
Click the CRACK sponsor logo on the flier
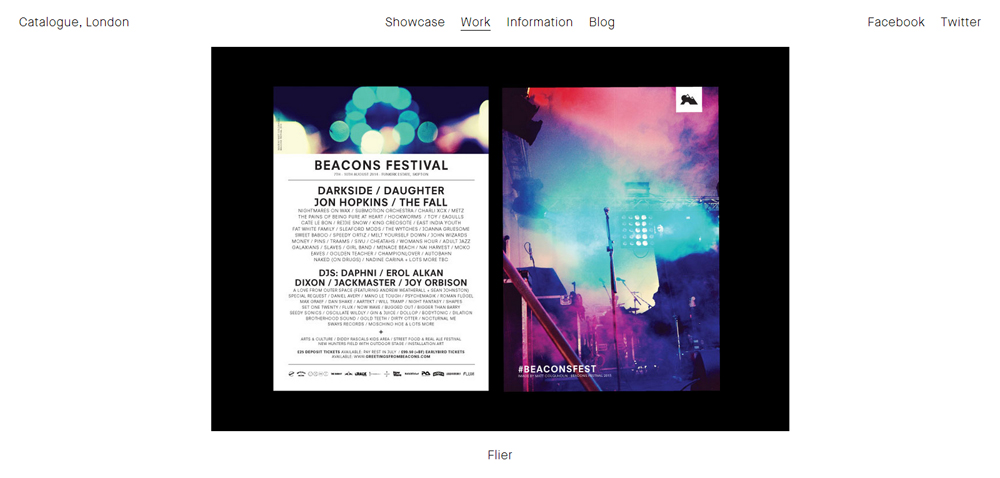(x=361, y=373)
